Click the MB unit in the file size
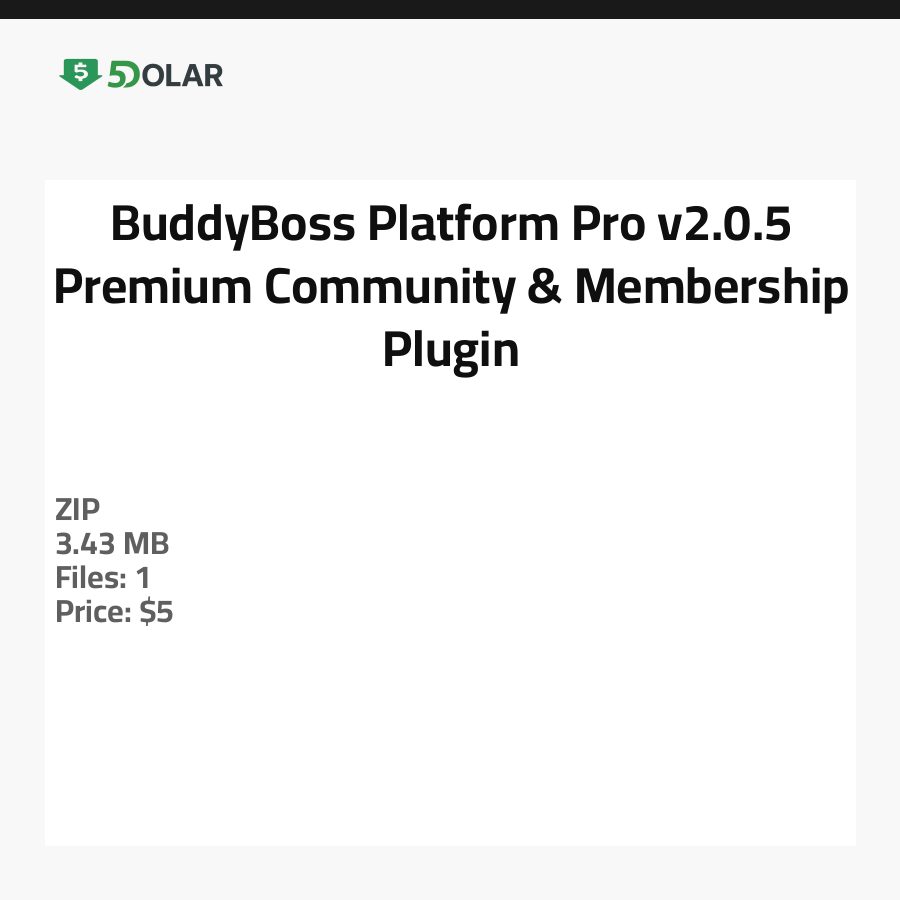The height and width of the screenshot is (900, 900). (x=147, y=544)
